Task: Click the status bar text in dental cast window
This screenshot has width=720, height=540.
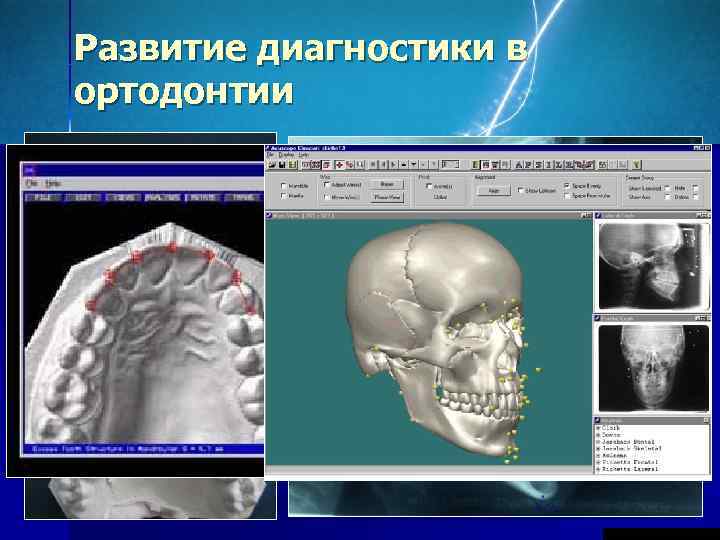Action: [128, 449]
